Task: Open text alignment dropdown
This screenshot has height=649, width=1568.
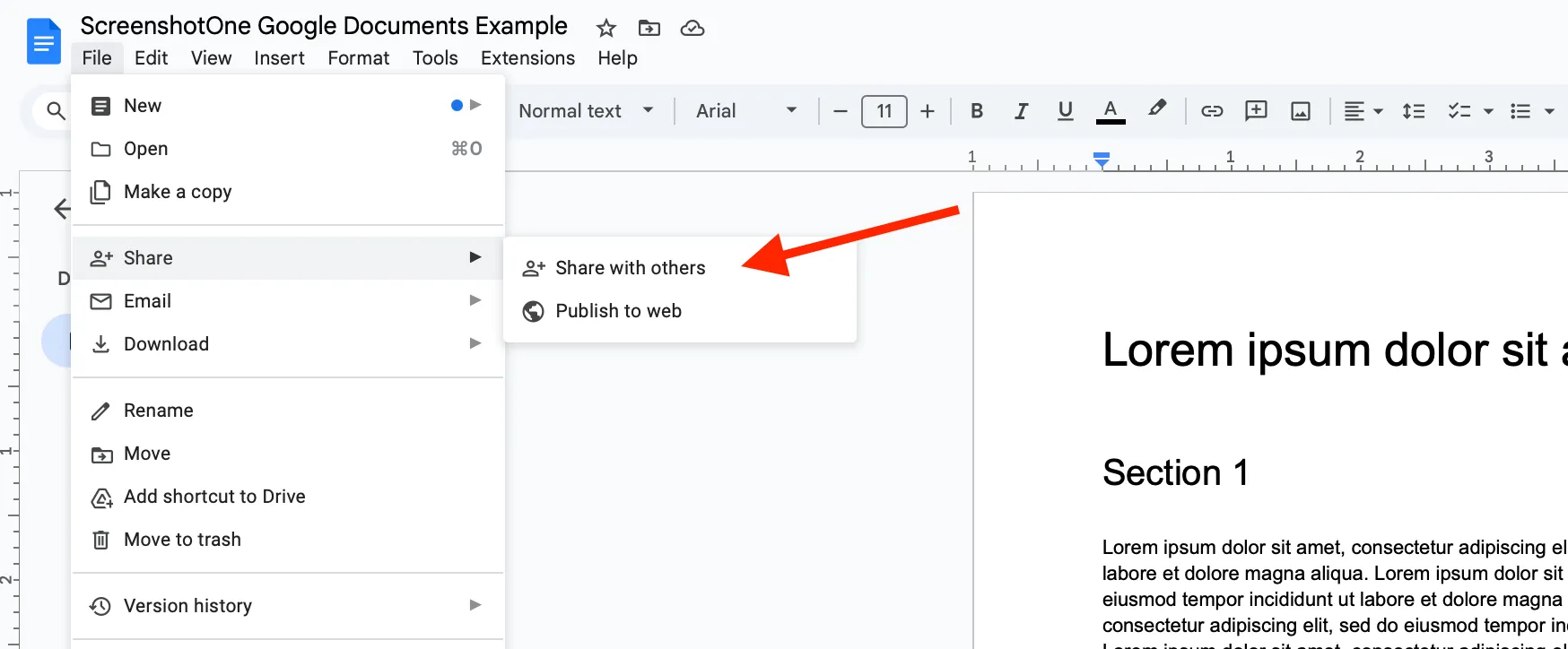Action: point(1363,111)
